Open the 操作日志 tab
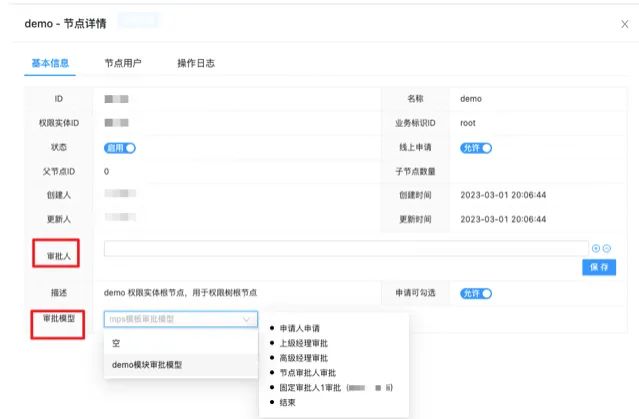Screen dimensions: 639x419 (x=196, y=63)
